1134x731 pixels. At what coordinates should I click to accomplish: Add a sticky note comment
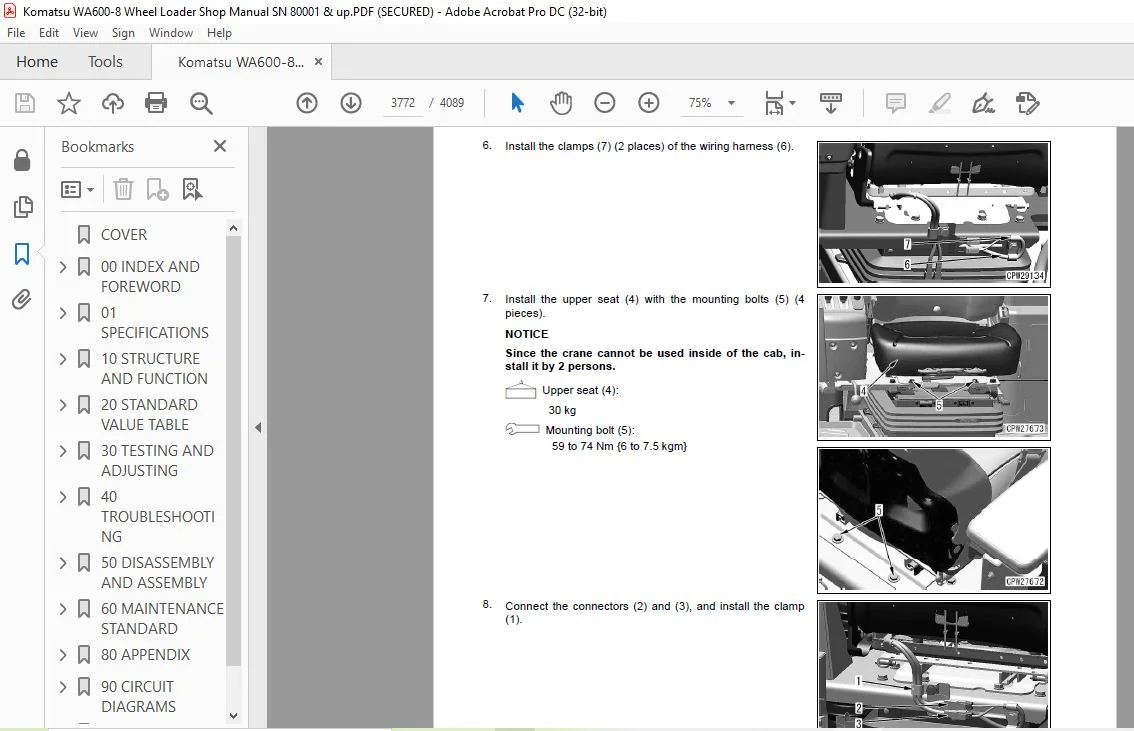click(895, 103)
